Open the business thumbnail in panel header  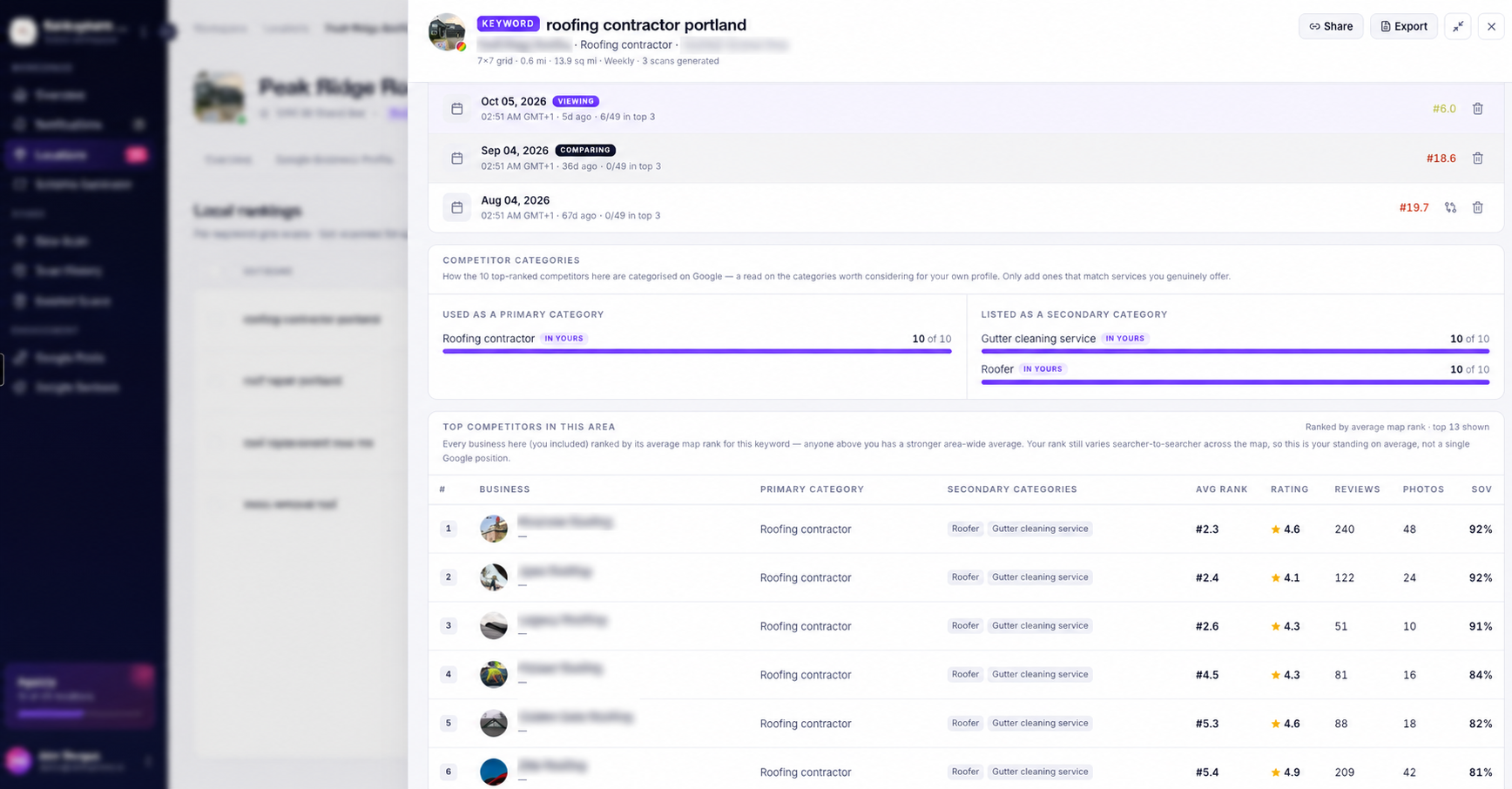pyautogui.click(x=447, y=32)
